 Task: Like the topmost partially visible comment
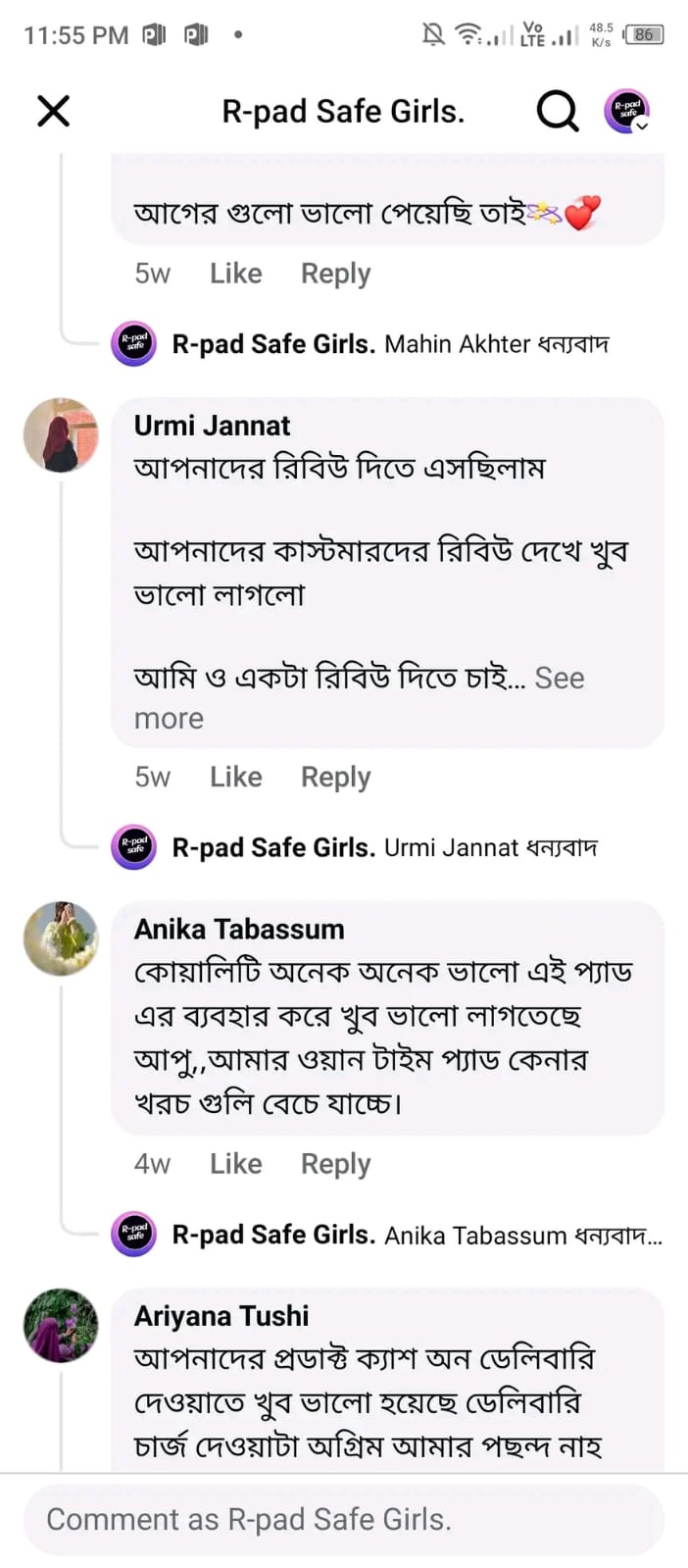click(235, 274)
